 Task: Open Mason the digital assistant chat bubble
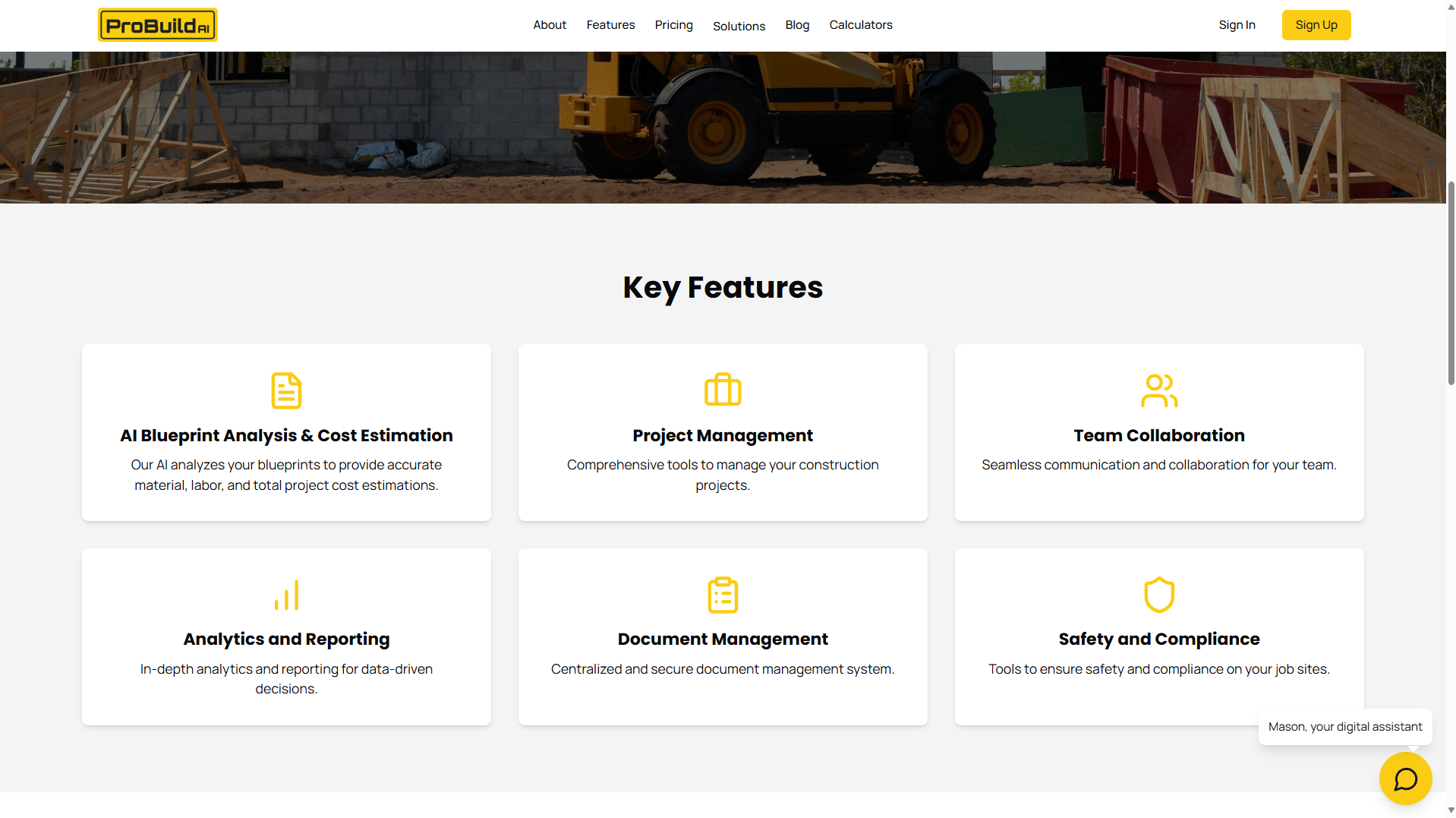point(1405,779)
